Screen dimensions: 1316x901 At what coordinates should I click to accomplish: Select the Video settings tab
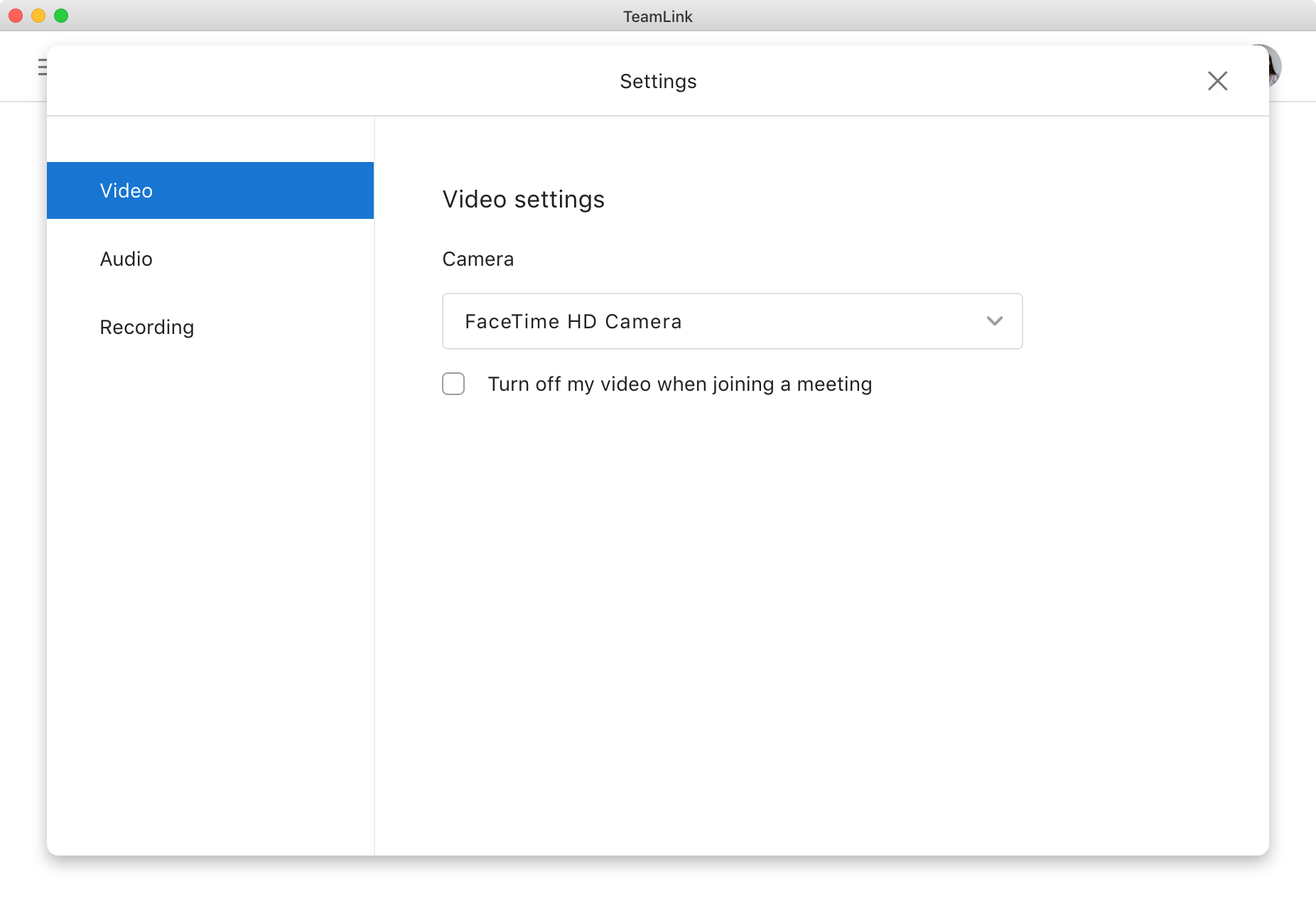point(210,190)
